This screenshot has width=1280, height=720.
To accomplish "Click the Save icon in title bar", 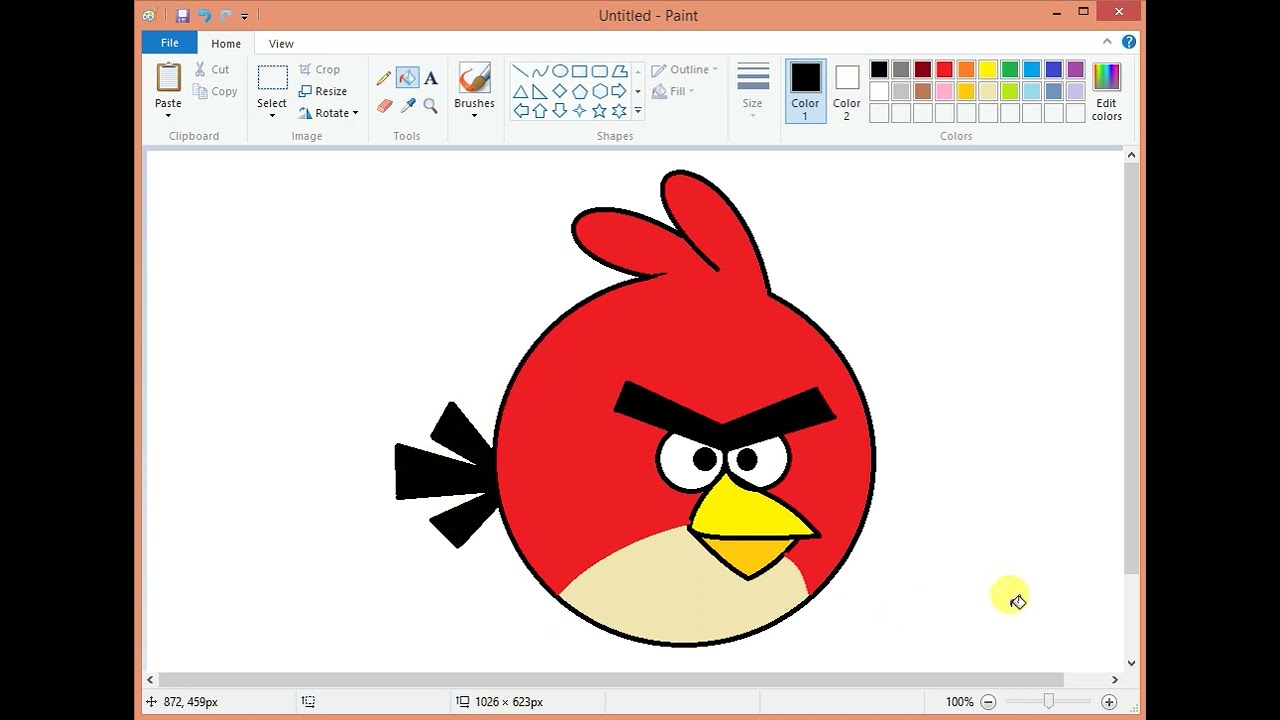I will [x=182, y=15].
